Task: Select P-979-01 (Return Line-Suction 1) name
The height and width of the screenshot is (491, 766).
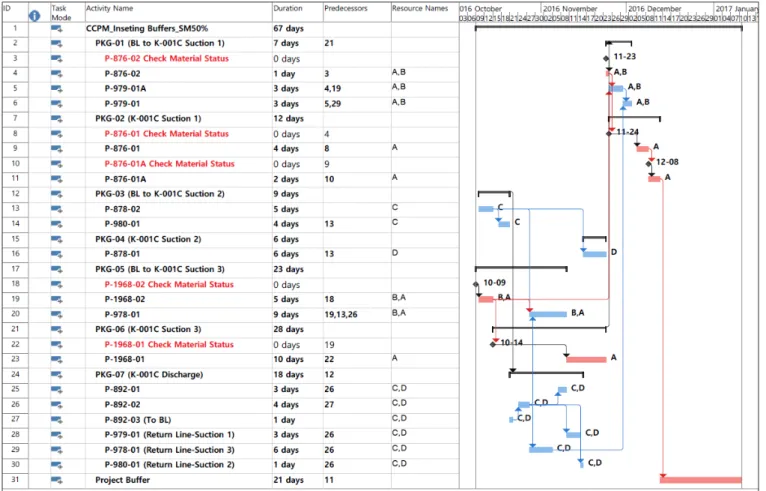Action: pyautogui.click(x=170, y=435)
